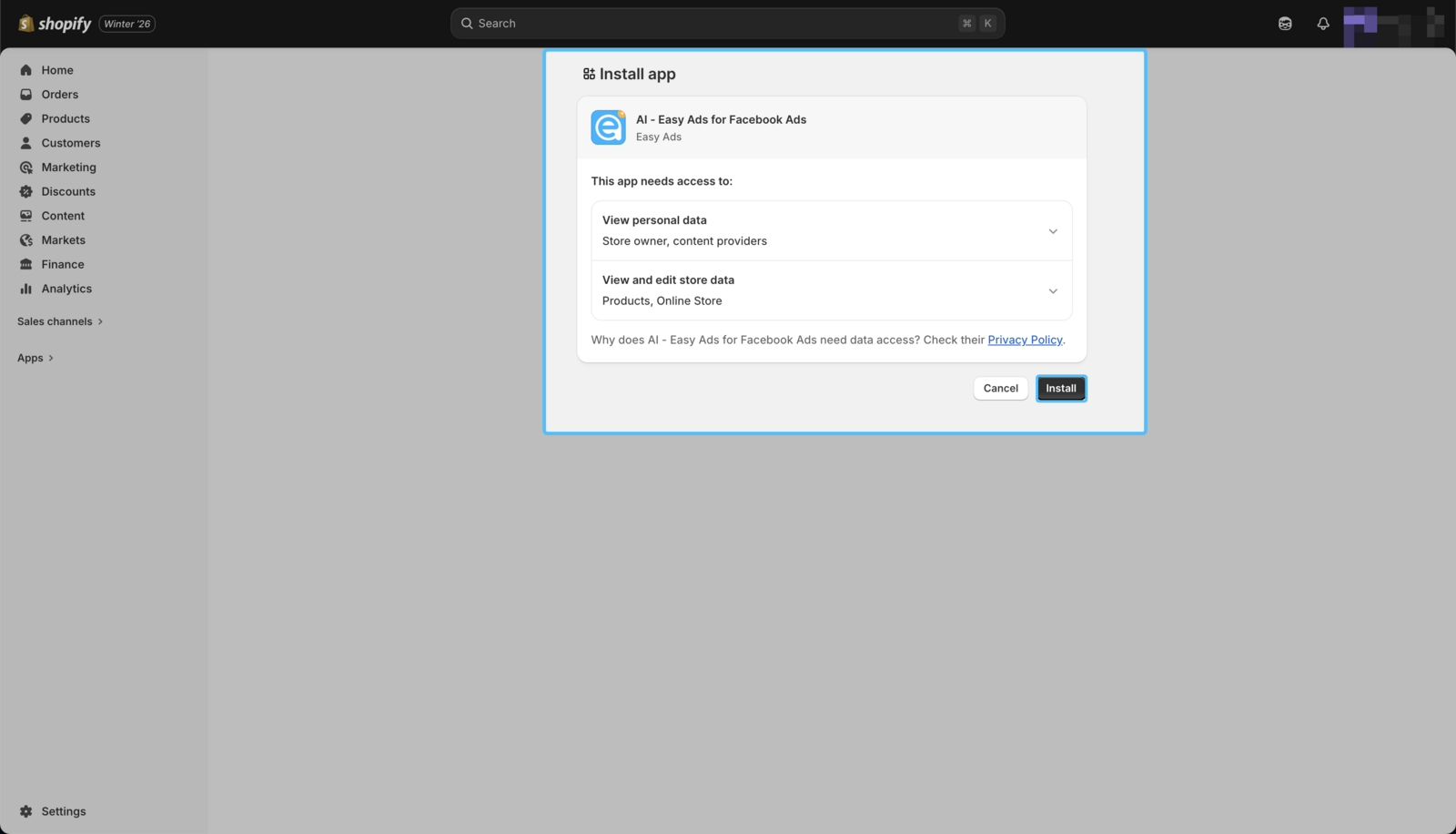Expand View and edit store data
The image size is (1456, 834).
[1052, 291]
